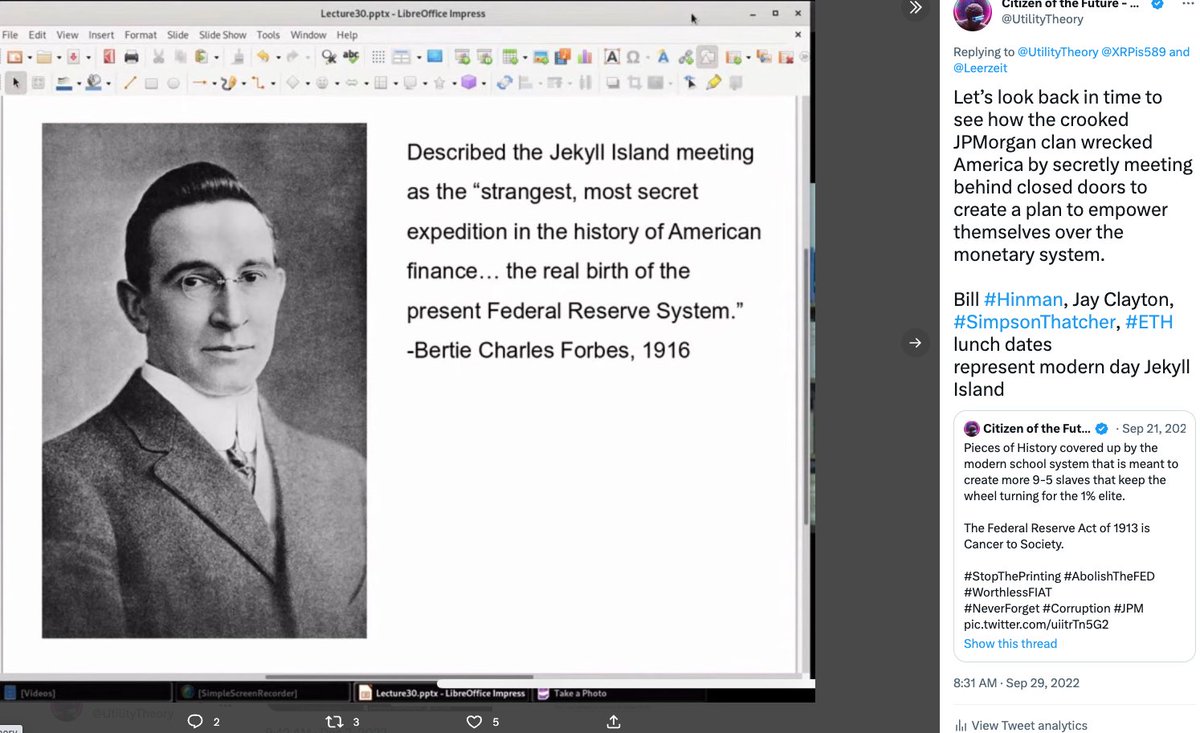Like the tweet with heart icon
The image size is (1200, 733).
coord(475,721)
